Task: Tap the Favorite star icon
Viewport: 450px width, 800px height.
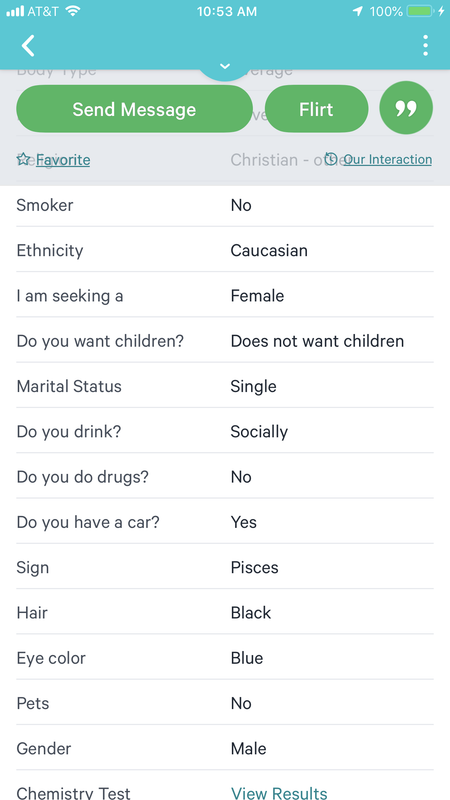Action: [x=23, y=159]
